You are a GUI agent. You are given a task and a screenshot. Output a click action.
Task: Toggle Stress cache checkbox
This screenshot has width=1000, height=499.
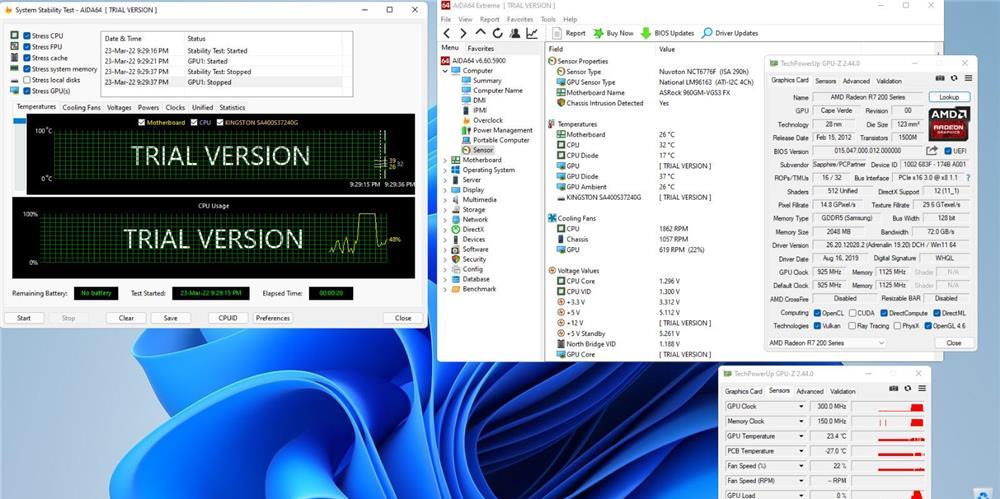[x=27, y=58]
